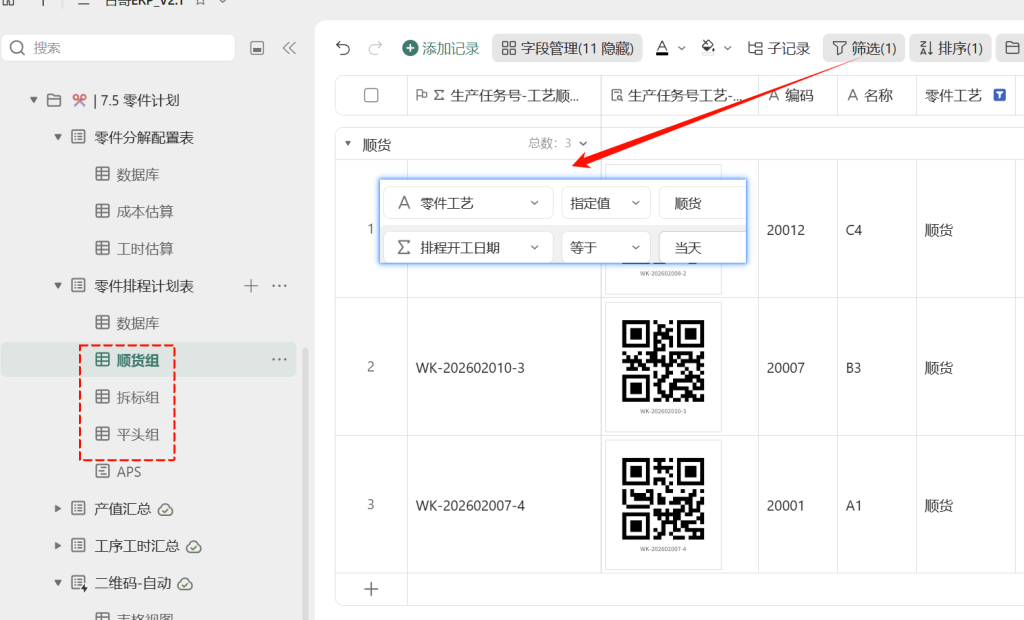The width and height of the screenshot is (1024, 620).
Task: Open the 排程开工日期 filter field dropdown
Action: pyautogui.click(x=468, y=248)
